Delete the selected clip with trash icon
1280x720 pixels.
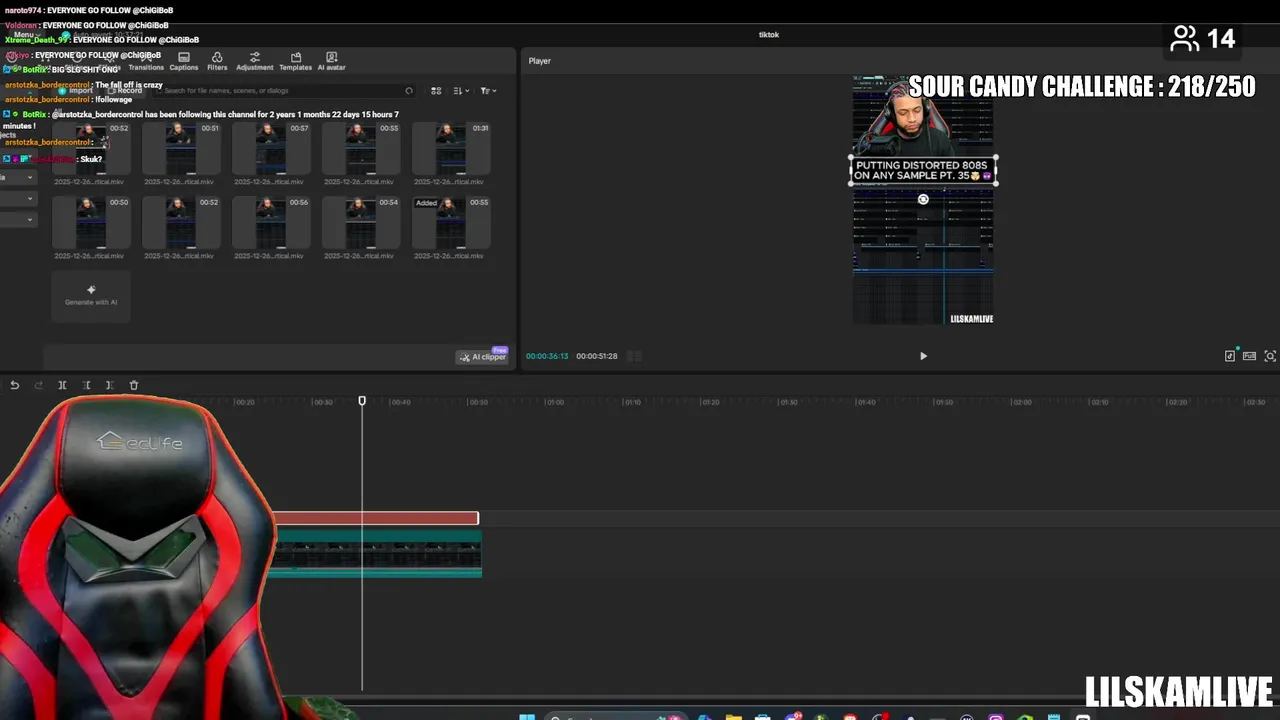click(133, 385)
